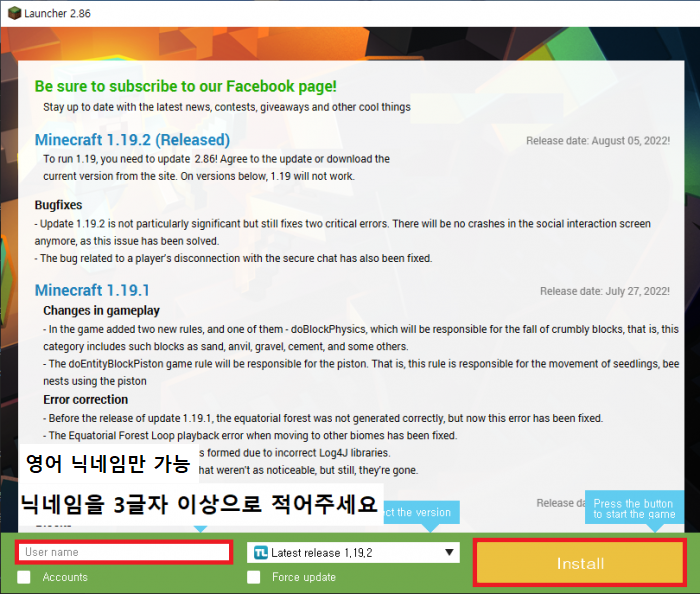Focus the User name input field
Viewport: 700px width, 594px height.
123,552
